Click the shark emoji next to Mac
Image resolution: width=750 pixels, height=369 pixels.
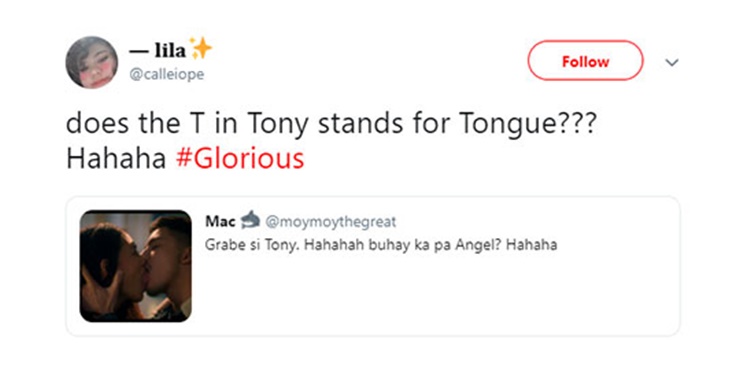250,220
